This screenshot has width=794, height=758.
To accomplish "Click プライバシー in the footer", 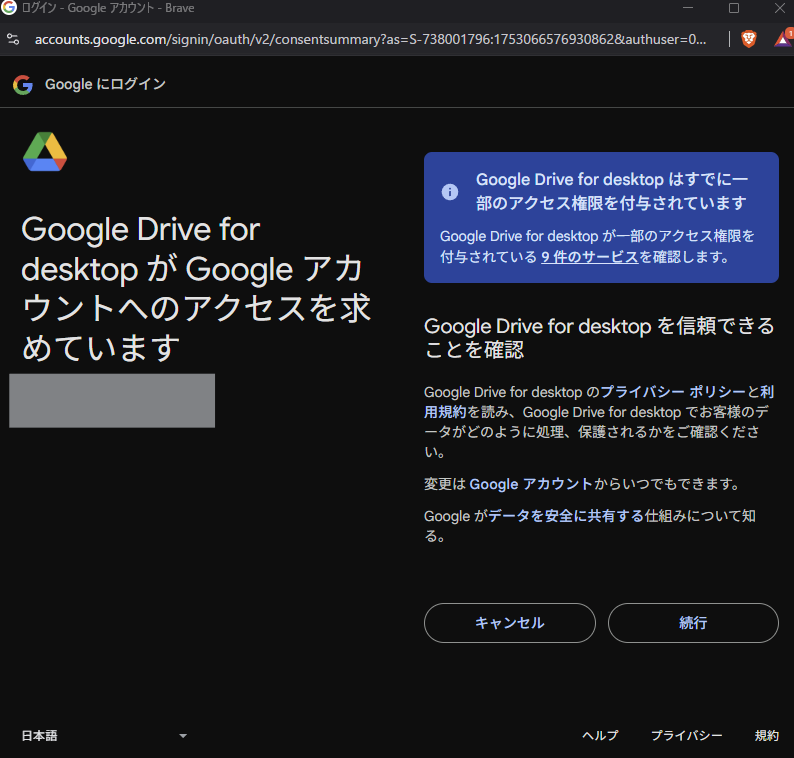I will point(686,736).
